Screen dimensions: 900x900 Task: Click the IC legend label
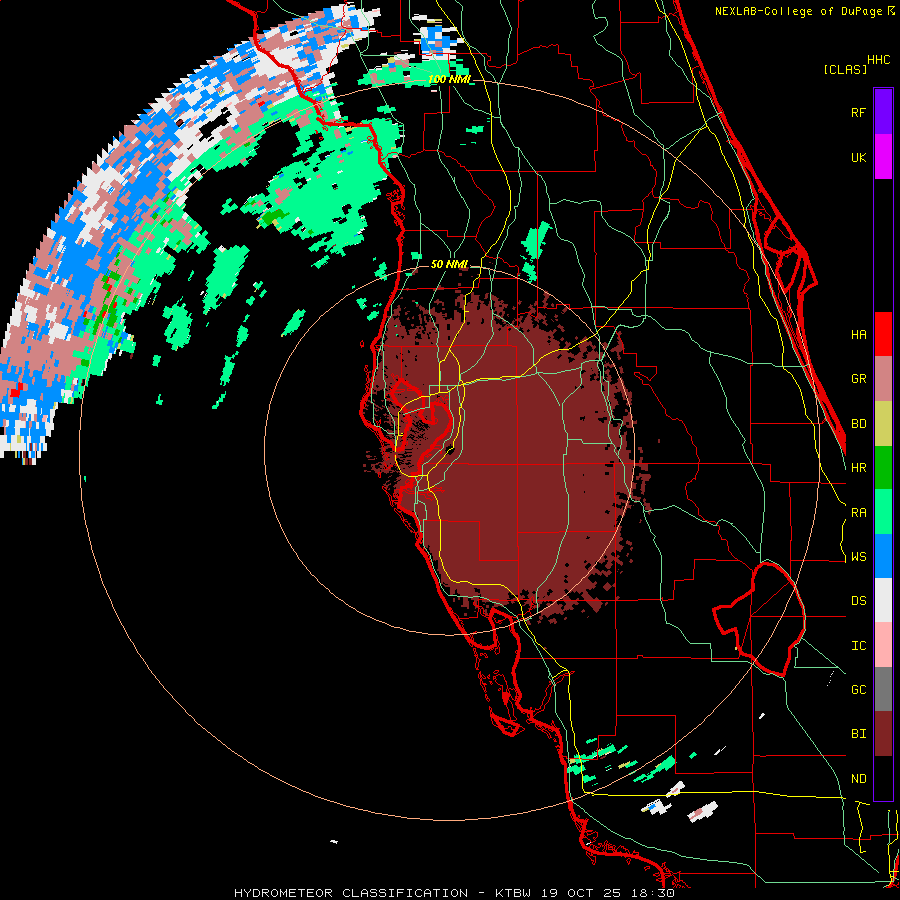pos(858,646)
